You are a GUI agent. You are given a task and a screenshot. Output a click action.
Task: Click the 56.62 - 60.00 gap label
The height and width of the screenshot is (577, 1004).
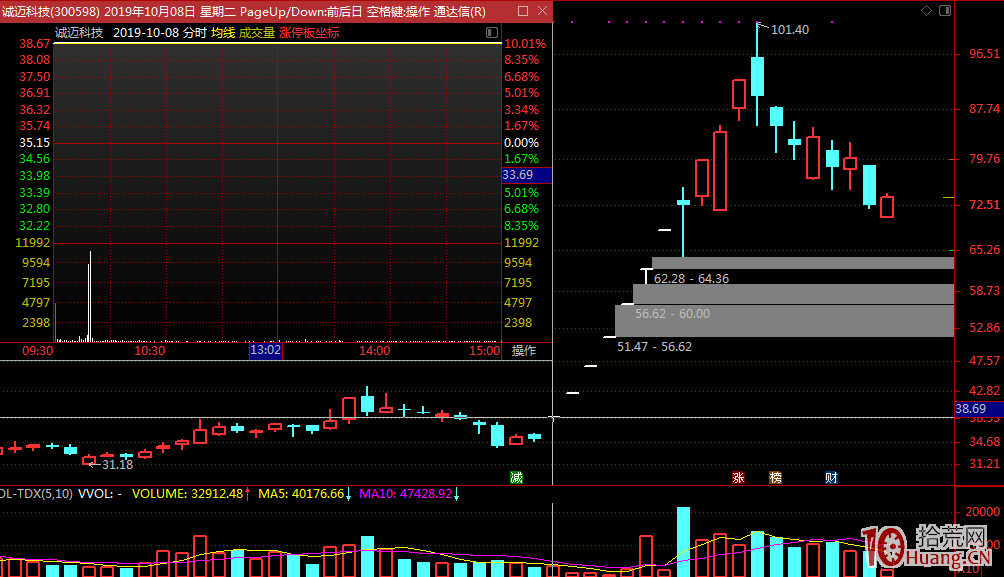[672, 314]
